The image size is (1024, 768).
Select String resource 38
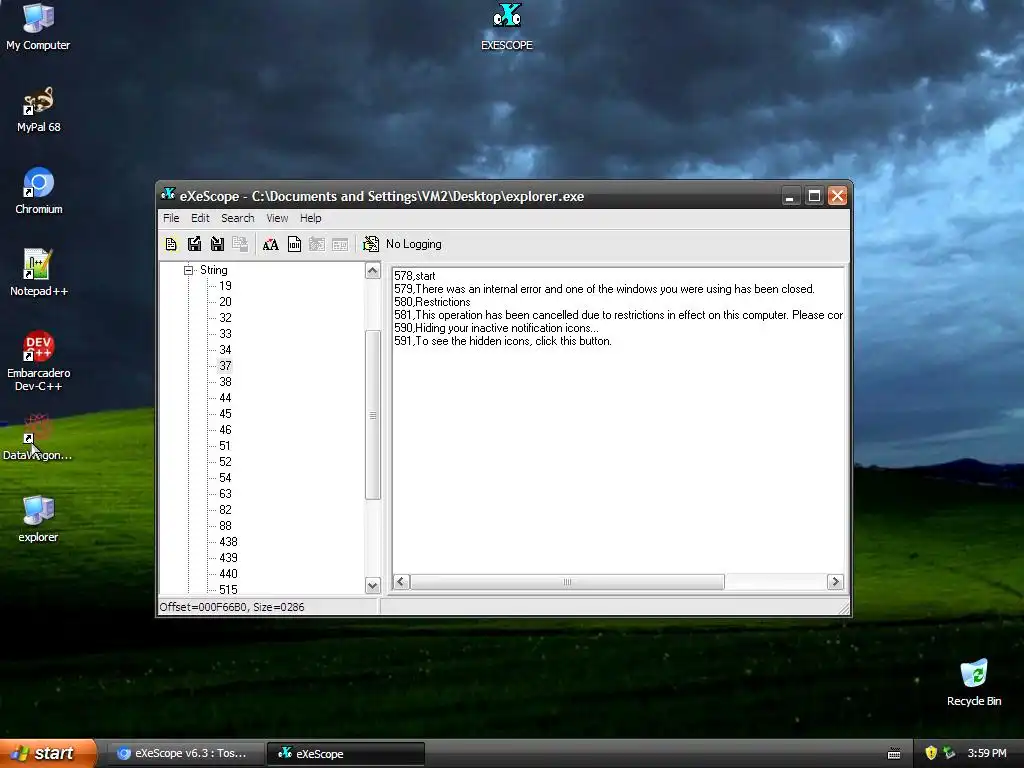click(x=225, y=382)
